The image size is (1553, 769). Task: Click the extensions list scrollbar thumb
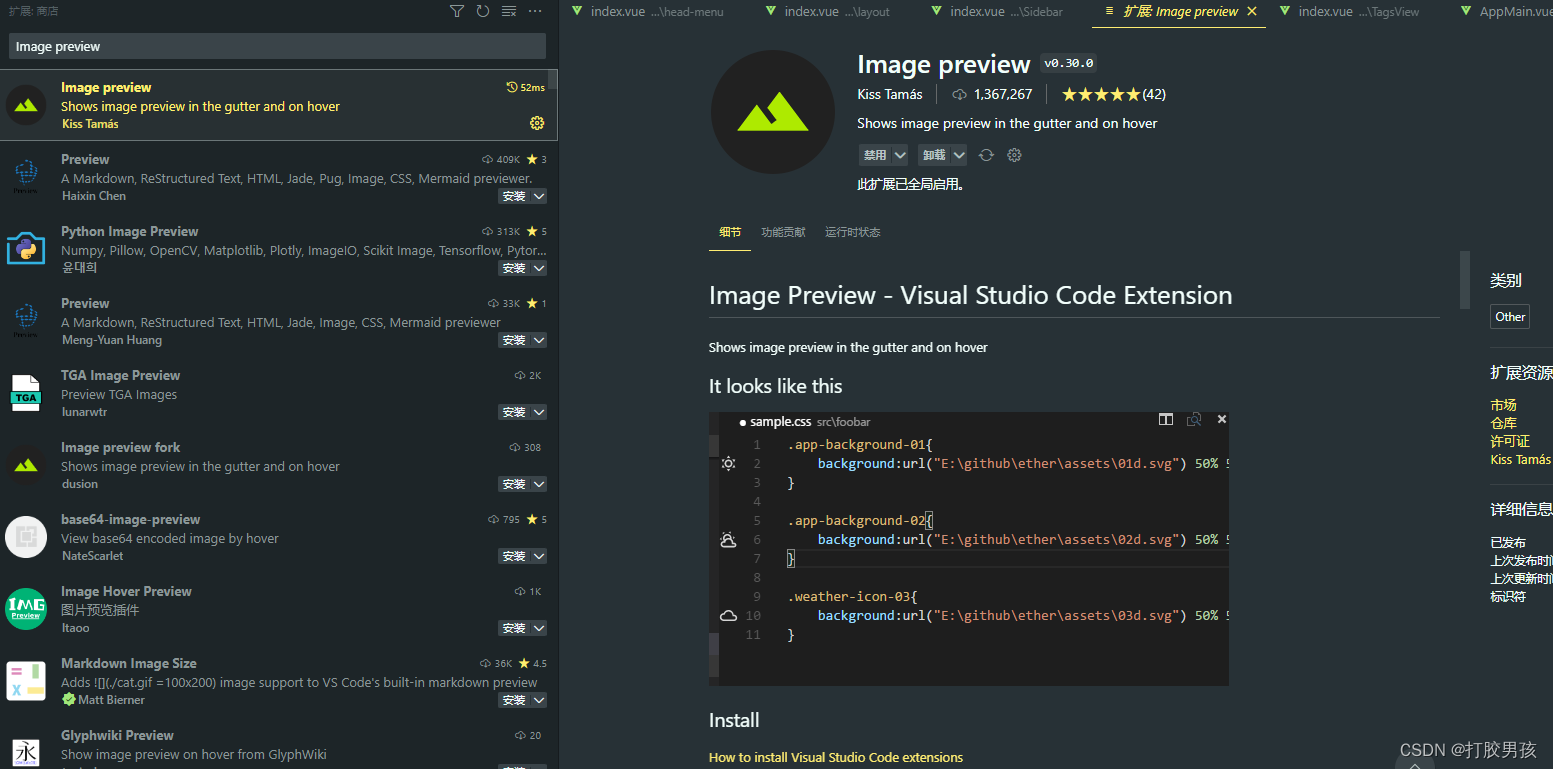point(553,80)
